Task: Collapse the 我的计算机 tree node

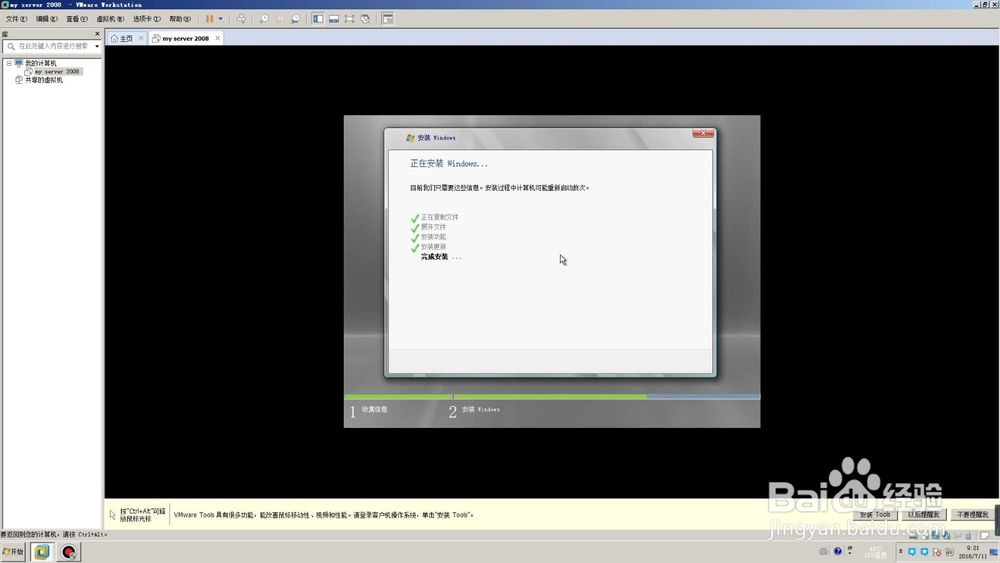Action: click(x=9, y=63)
